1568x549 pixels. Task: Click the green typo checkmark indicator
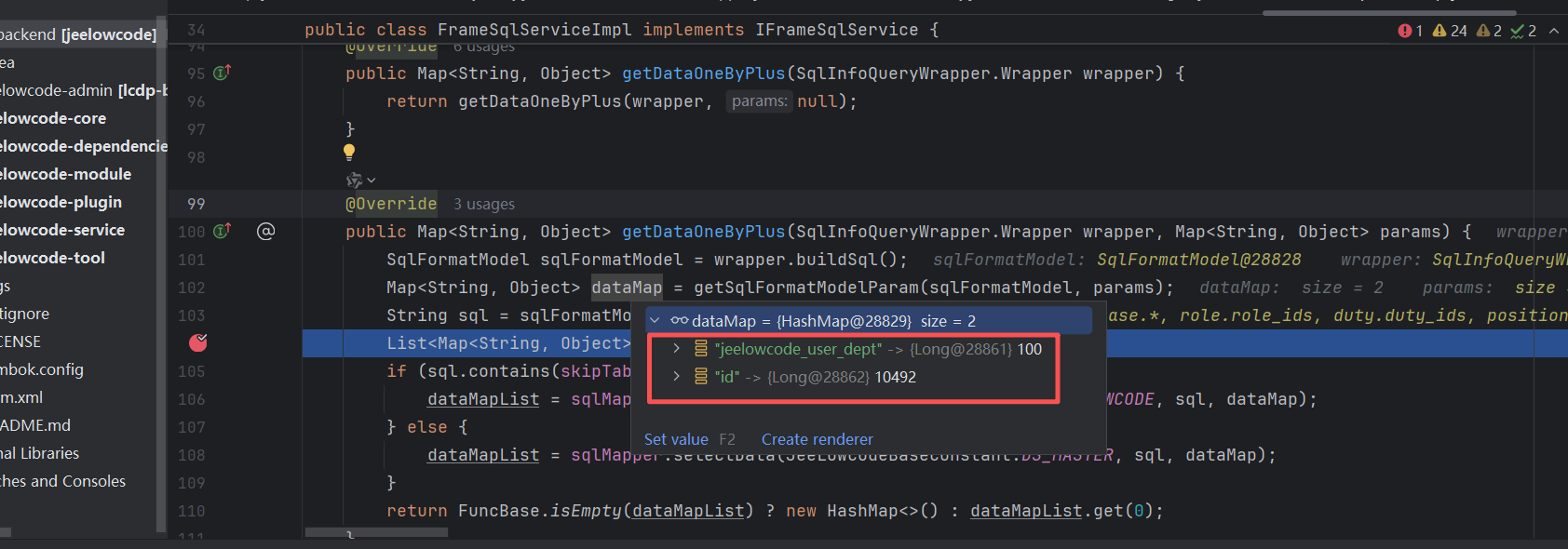(x=1523, y=31)
